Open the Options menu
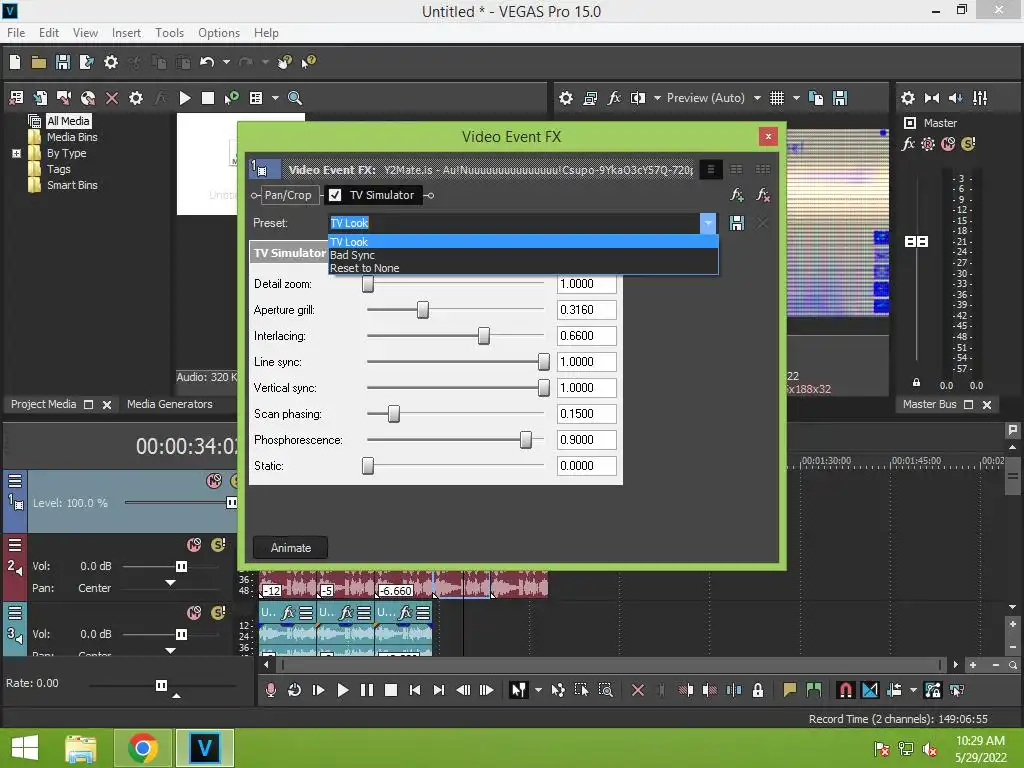 [219, 33]
